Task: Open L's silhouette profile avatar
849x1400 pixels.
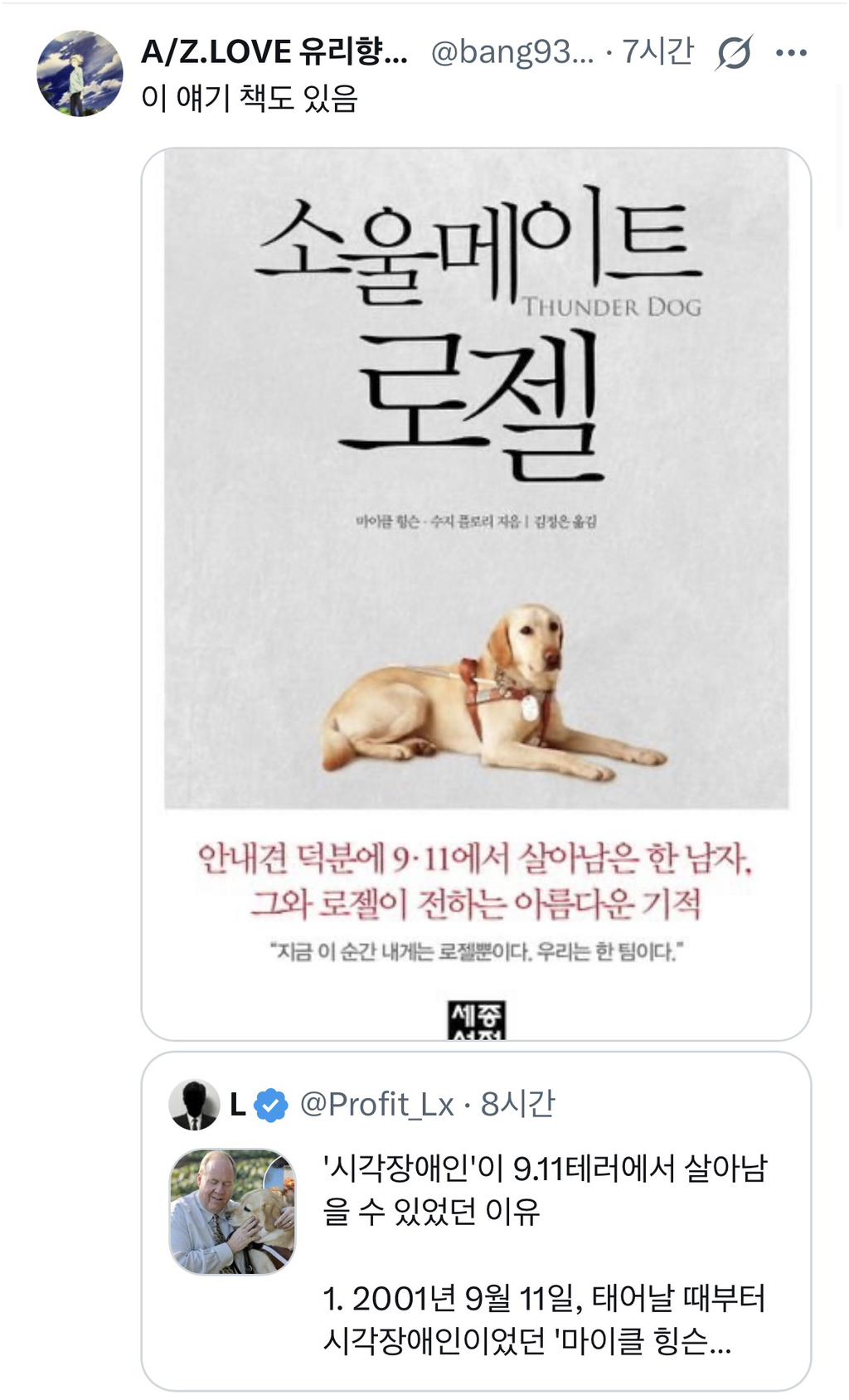Action: (x=194, y=1105)
